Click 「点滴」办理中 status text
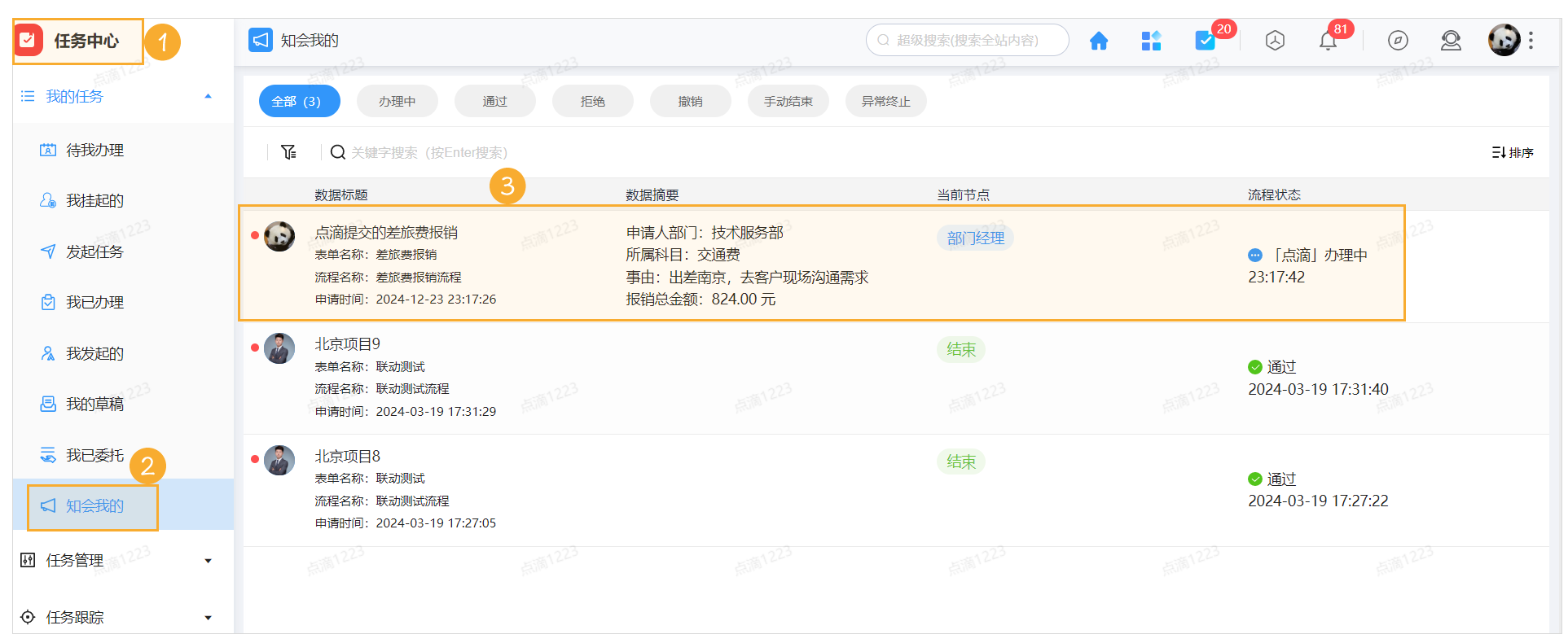Screen dimensions: 1568x643 [1319, 256]
